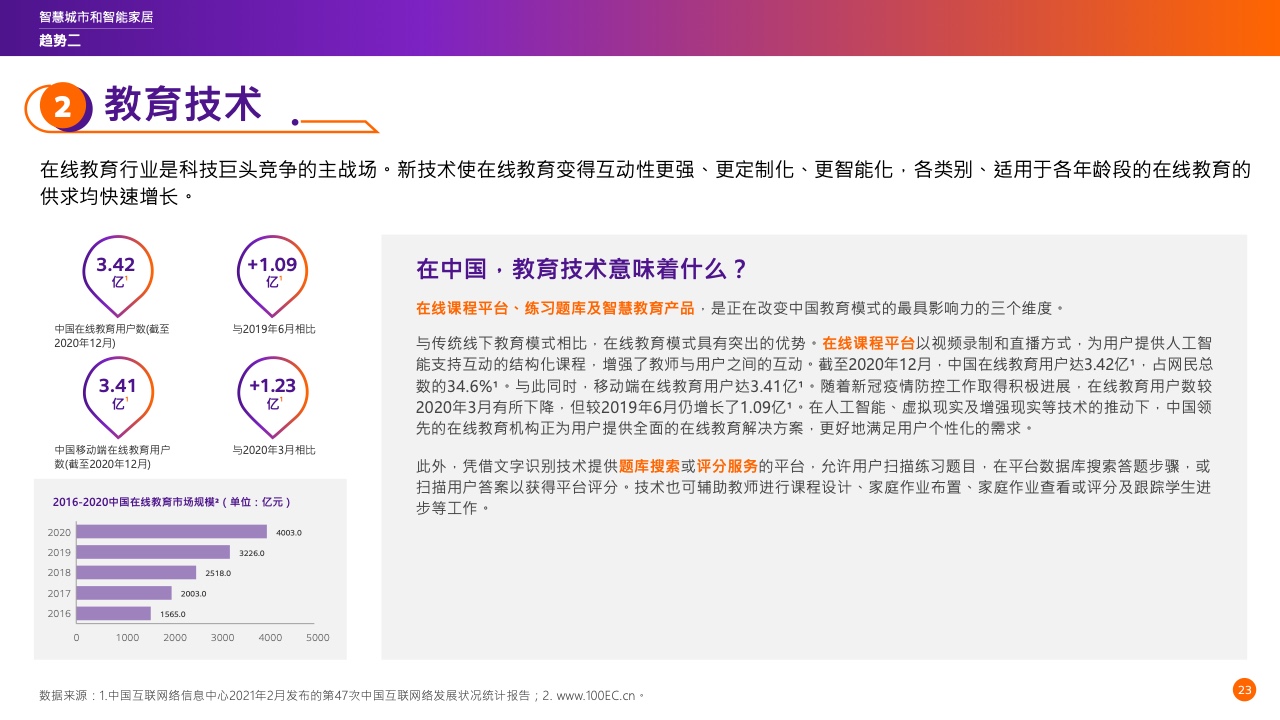The height and width of the screenshot is (720, 1280).
Task: Click the orange number 2 section badge
Action: (x=63, y=107)
